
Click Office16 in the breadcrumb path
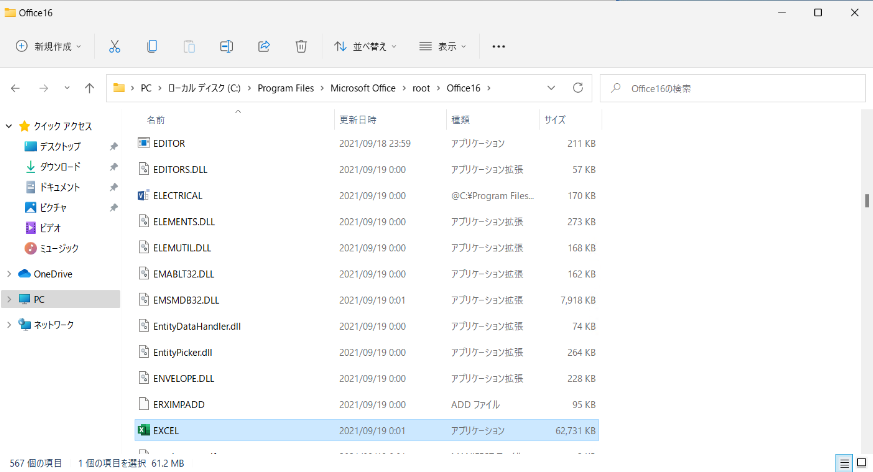pos(463,88)
